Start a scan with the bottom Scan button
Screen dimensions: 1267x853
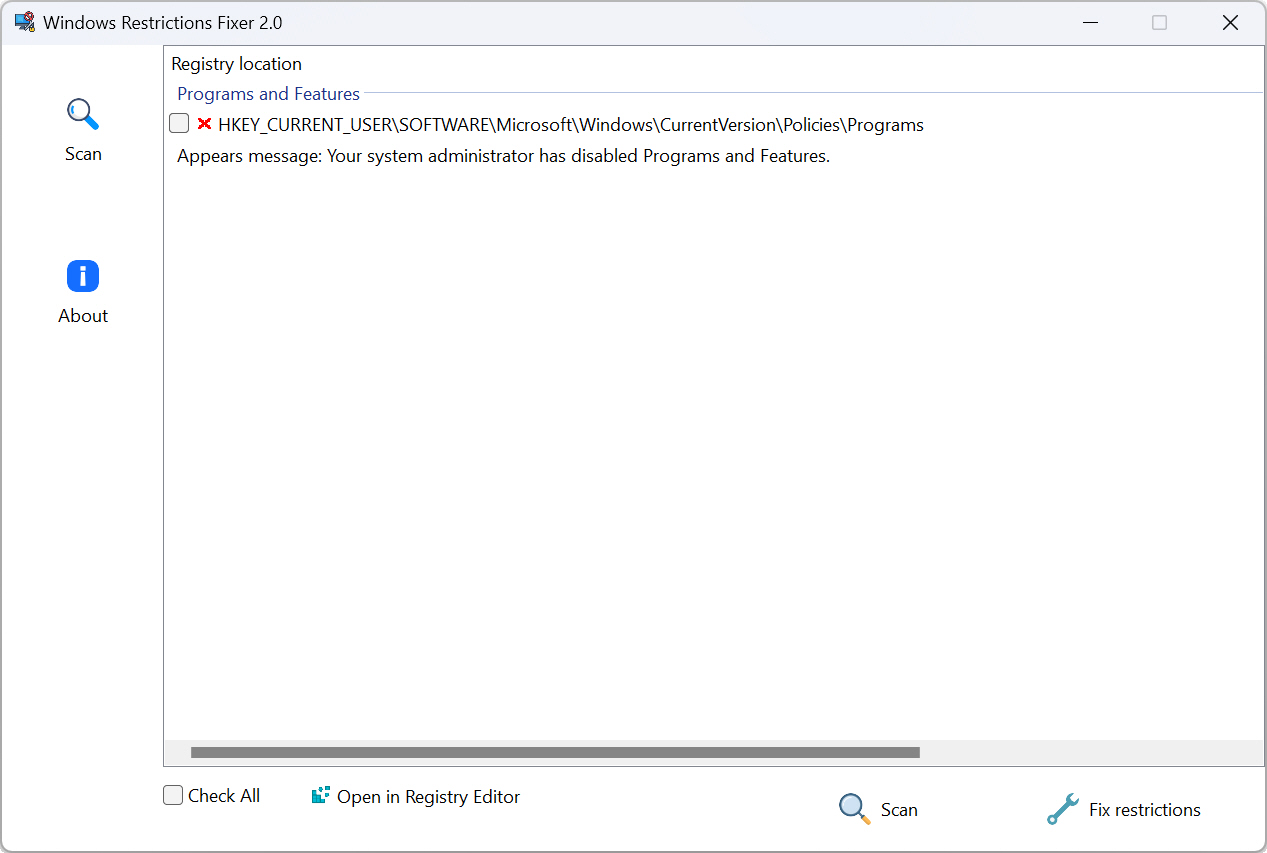click(898, 809)
